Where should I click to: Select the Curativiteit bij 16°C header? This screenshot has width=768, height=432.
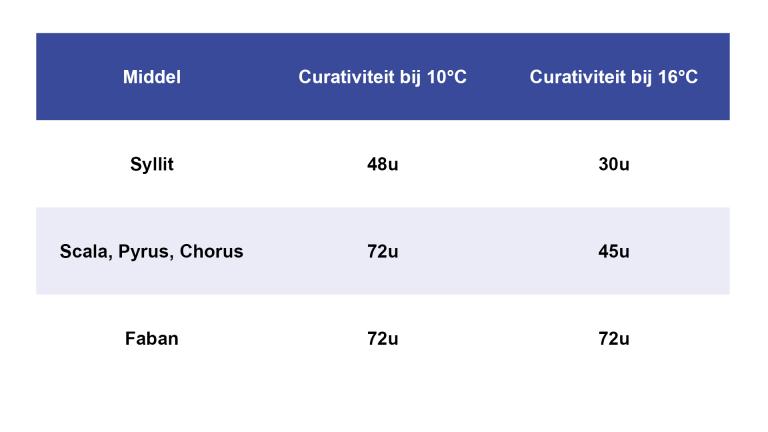pyautogui.click(x=613, y=77)
